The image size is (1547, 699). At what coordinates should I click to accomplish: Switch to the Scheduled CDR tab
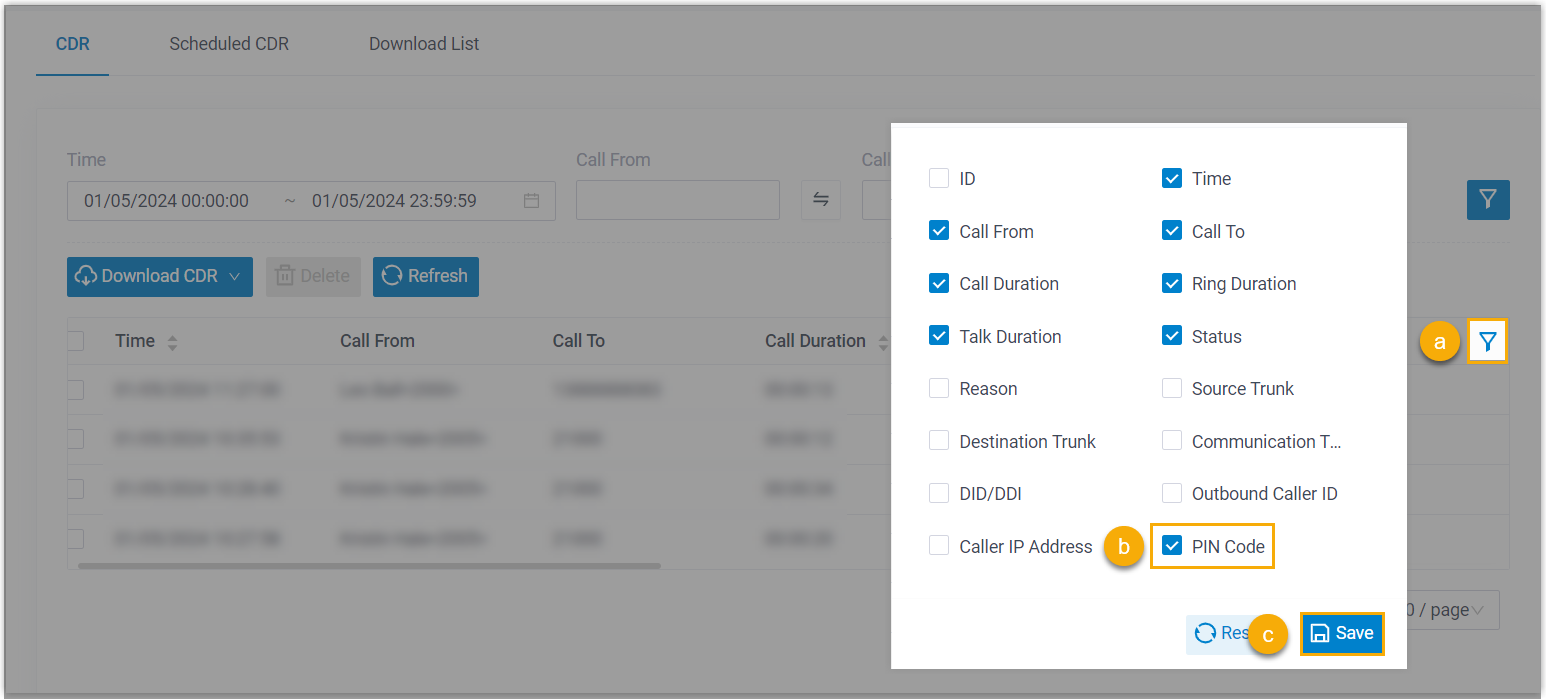pyautogui.click(x=228, y=43)
